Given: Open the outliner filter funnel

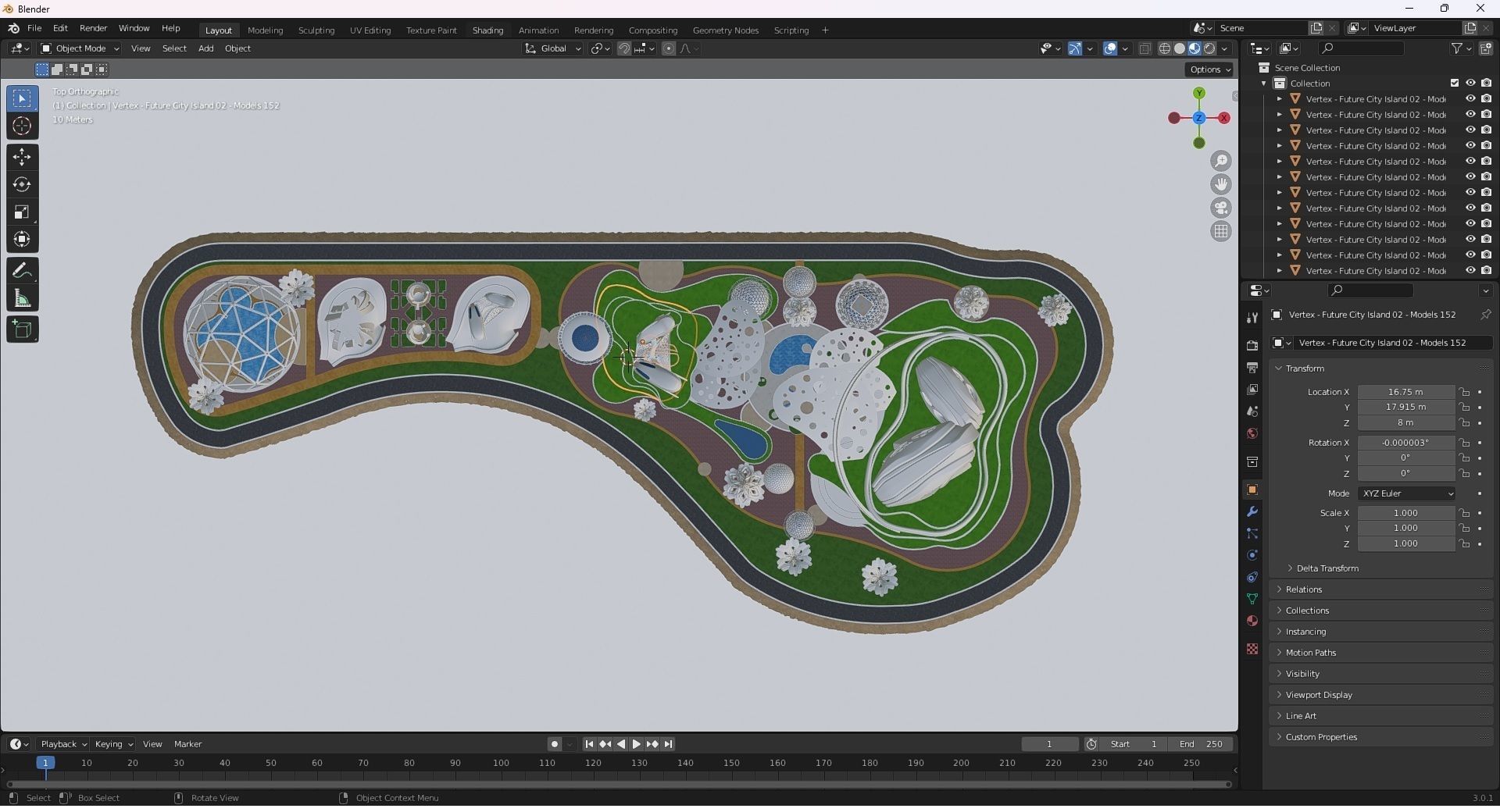Looking at the screenshot, I should coord(1461,48).
